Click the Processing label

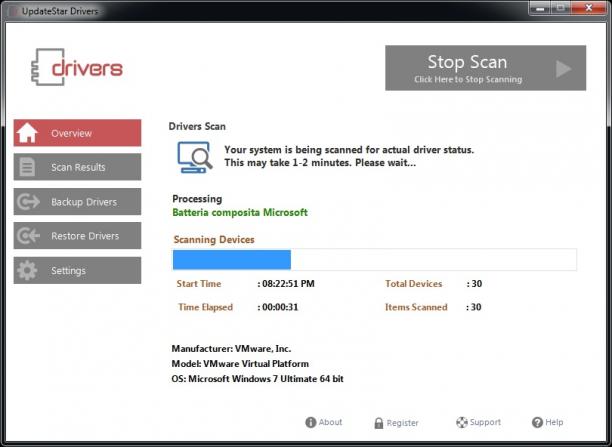[x=197, y=199]
